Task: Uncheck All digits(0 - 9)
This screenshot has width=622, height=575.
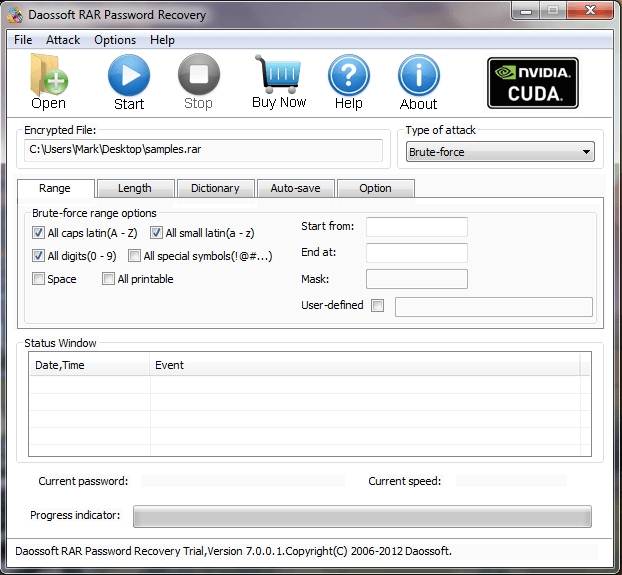Action: click(x=38, y=256)
